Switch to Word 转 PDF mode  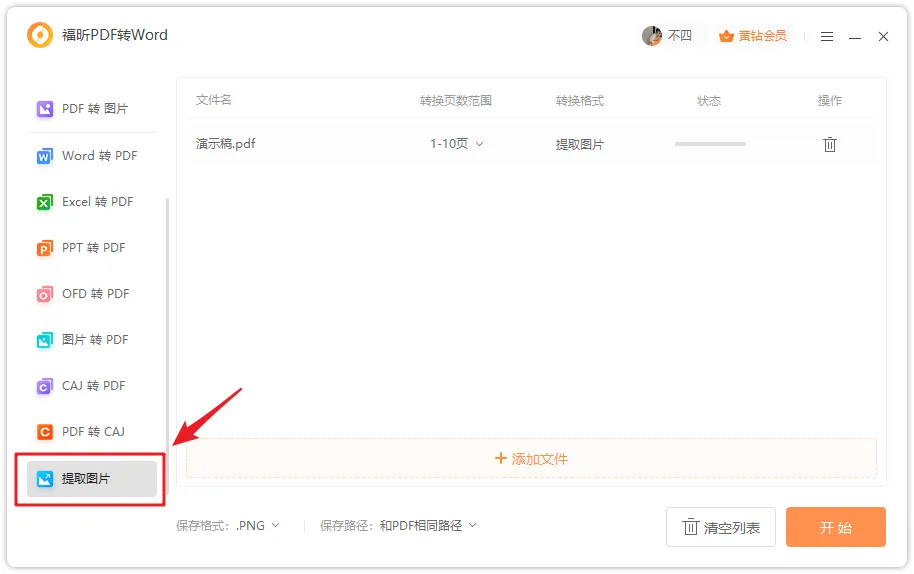pyautogui.click(x=100, y=156)
